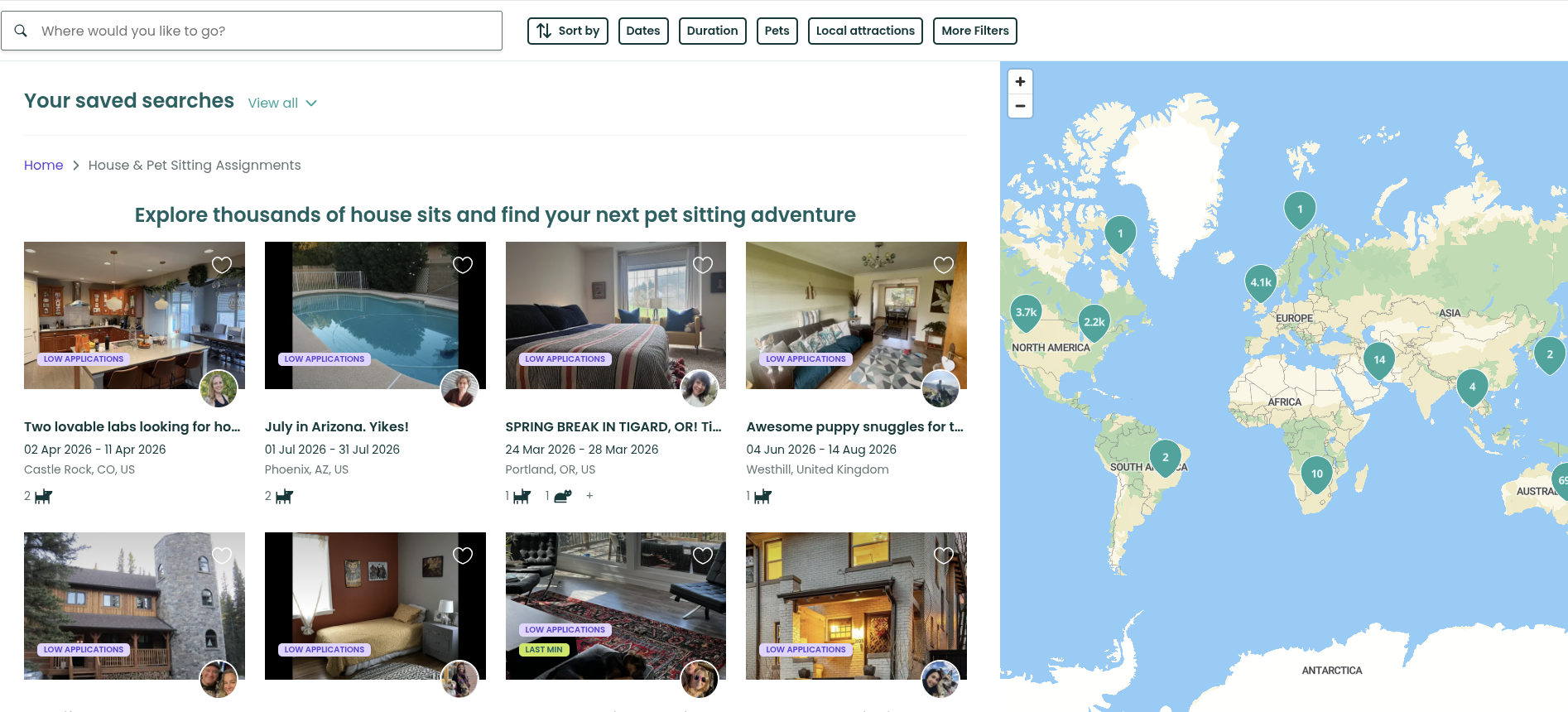This screenshot has height=712, width=1568.
Task: Open the Sort by dropdown
Action: [568, 31]
